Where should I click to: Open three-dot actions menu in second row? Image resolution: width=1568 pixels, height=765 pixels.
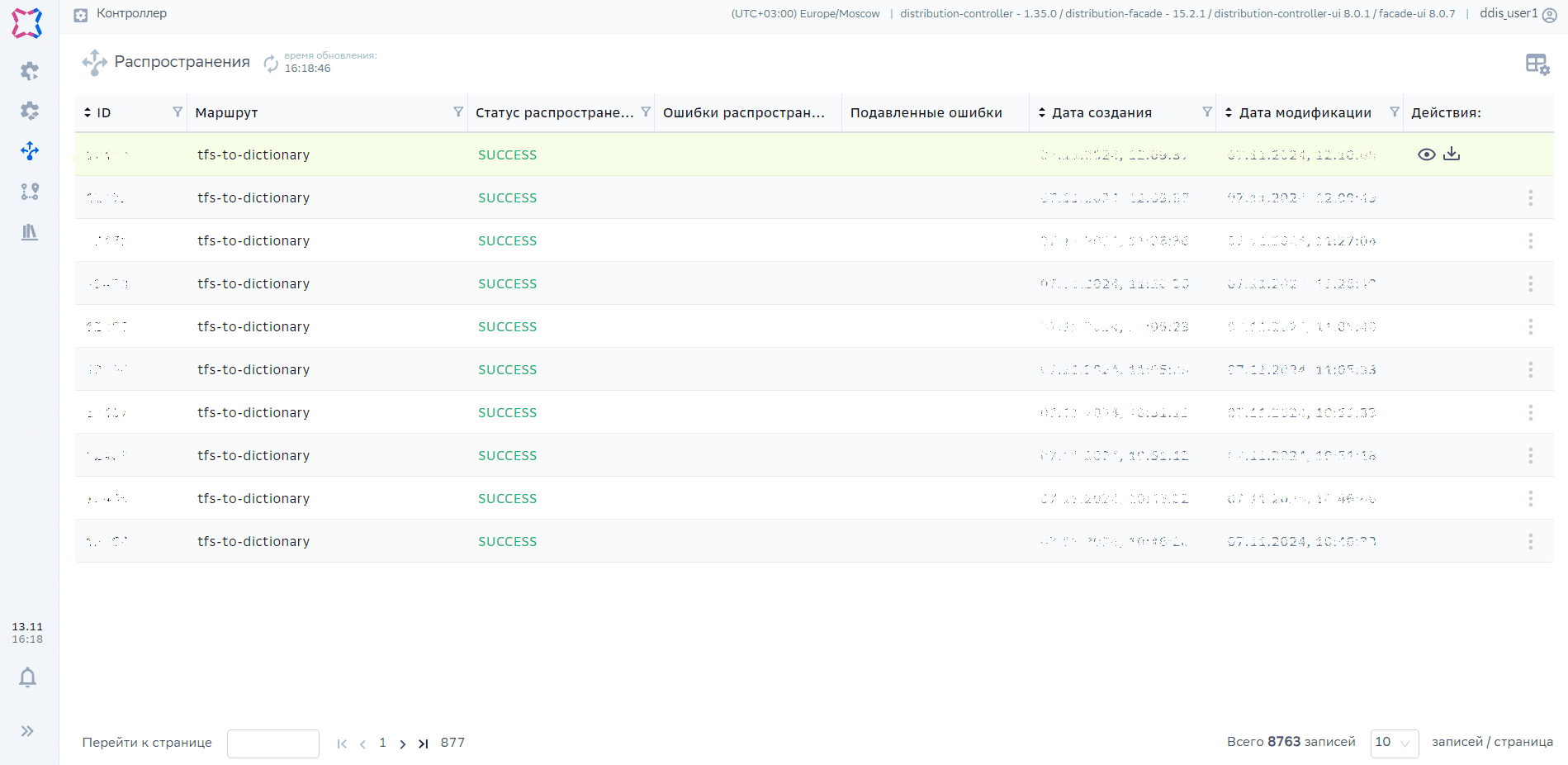tap(1530, 198)
